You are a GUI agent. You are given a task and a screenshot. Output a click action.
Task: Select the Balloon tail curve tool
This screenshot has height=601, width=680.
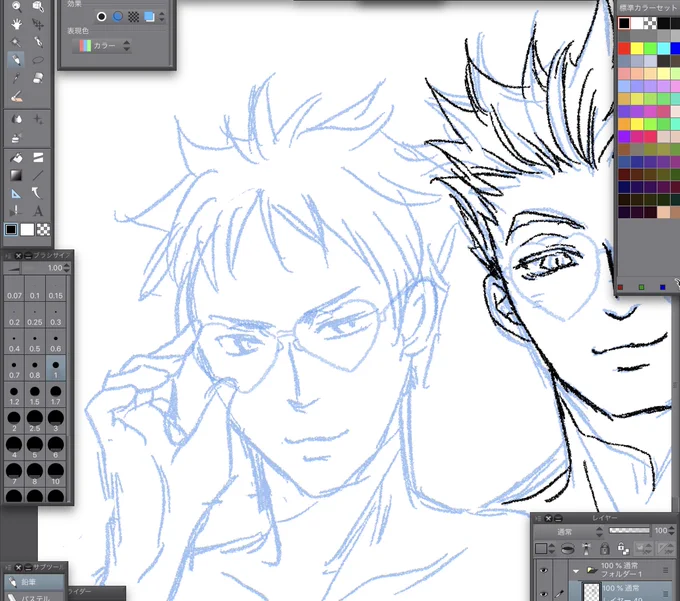coord(38,193)
